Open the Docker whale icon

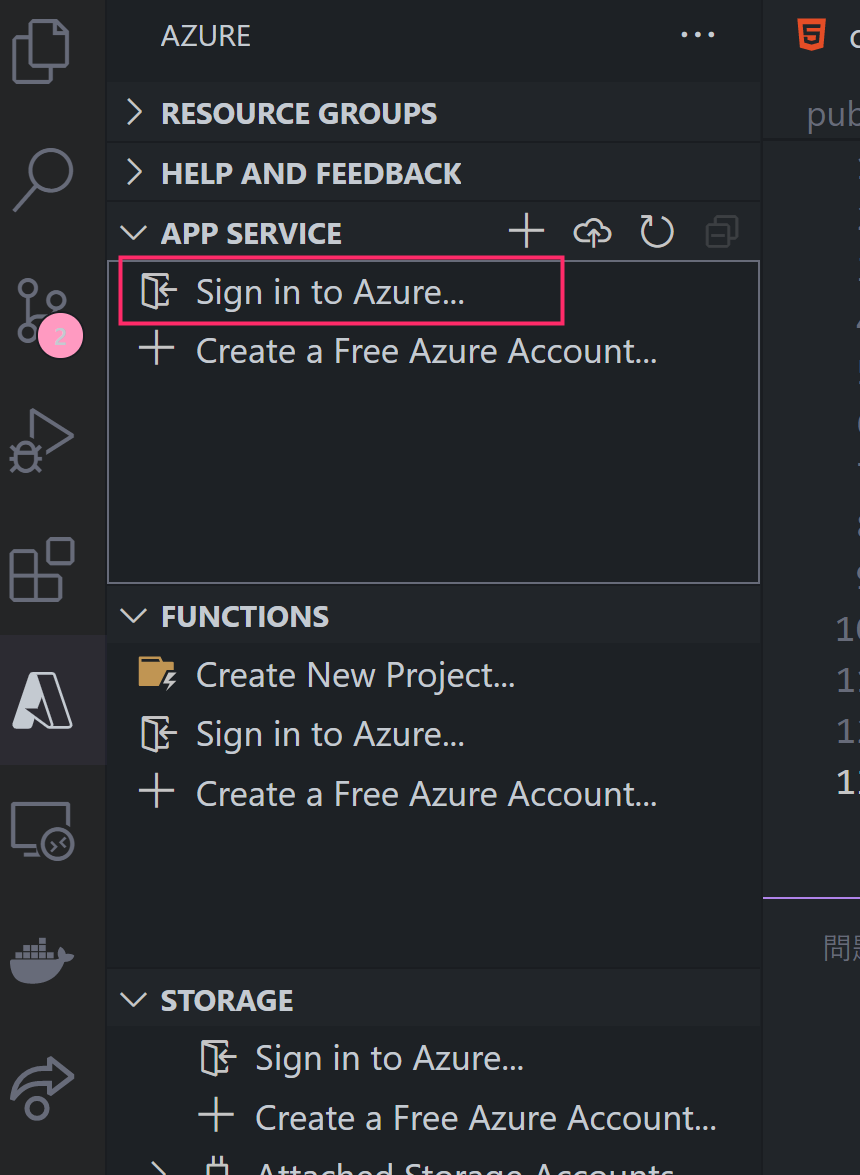(41, 961)
